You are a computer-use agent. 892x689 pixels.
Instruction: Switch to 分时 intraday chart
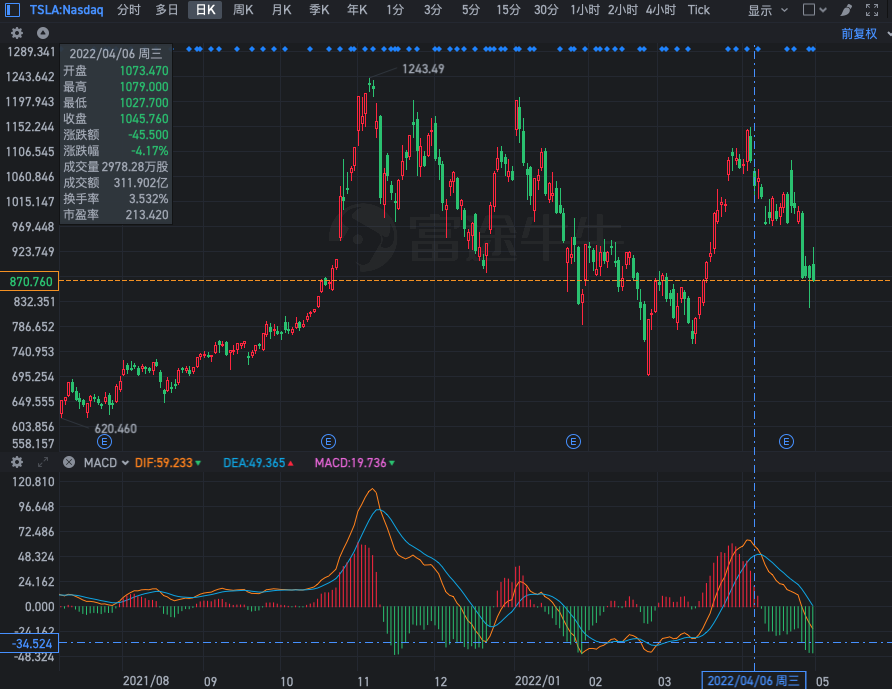coord(129,10)
